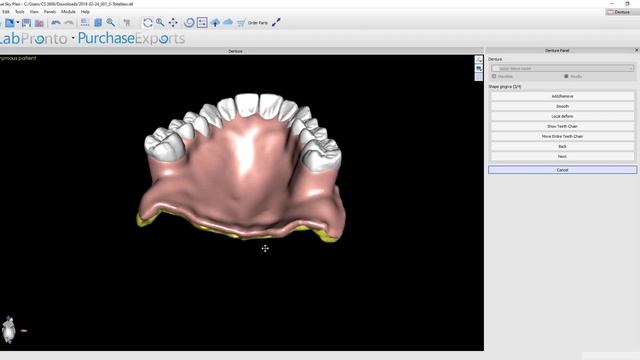Screen dimensions: 640x360
Task: Click the Back button in Denture Panel
Action: coord(562,147)
